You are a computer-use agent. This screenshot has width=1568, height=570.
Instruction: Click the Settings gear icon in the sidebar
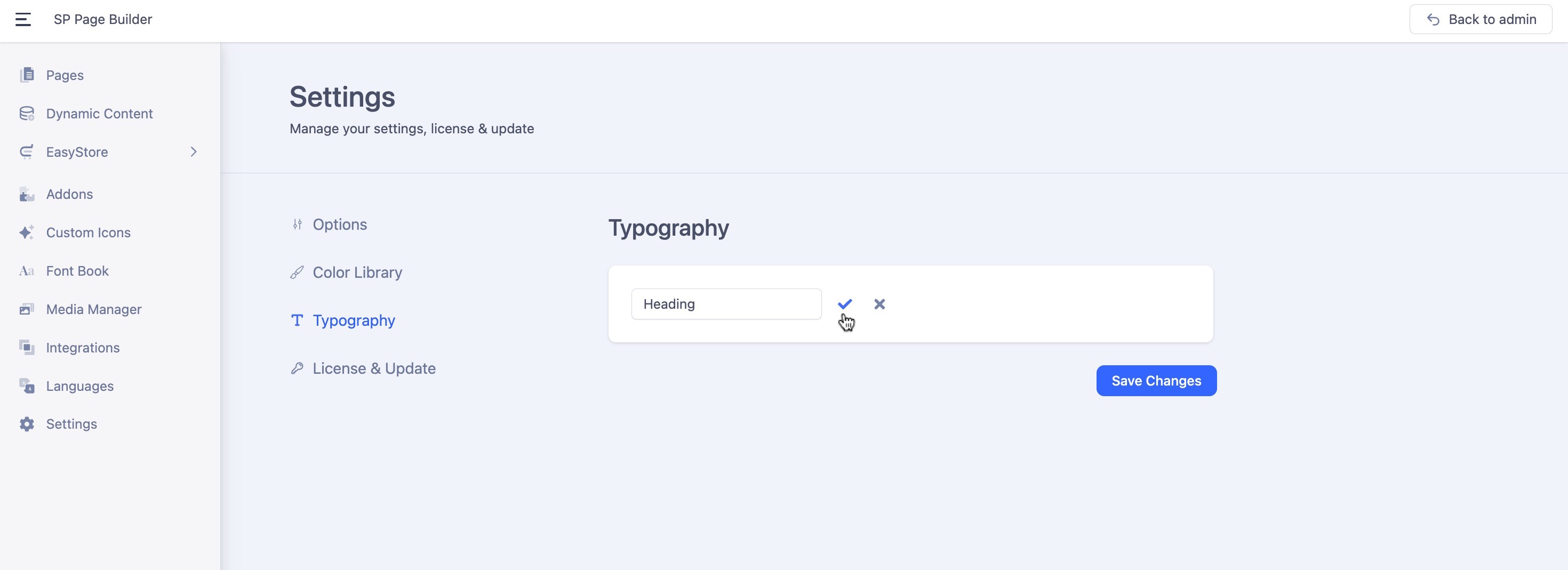pyautogui.click(x=27, y=424)
